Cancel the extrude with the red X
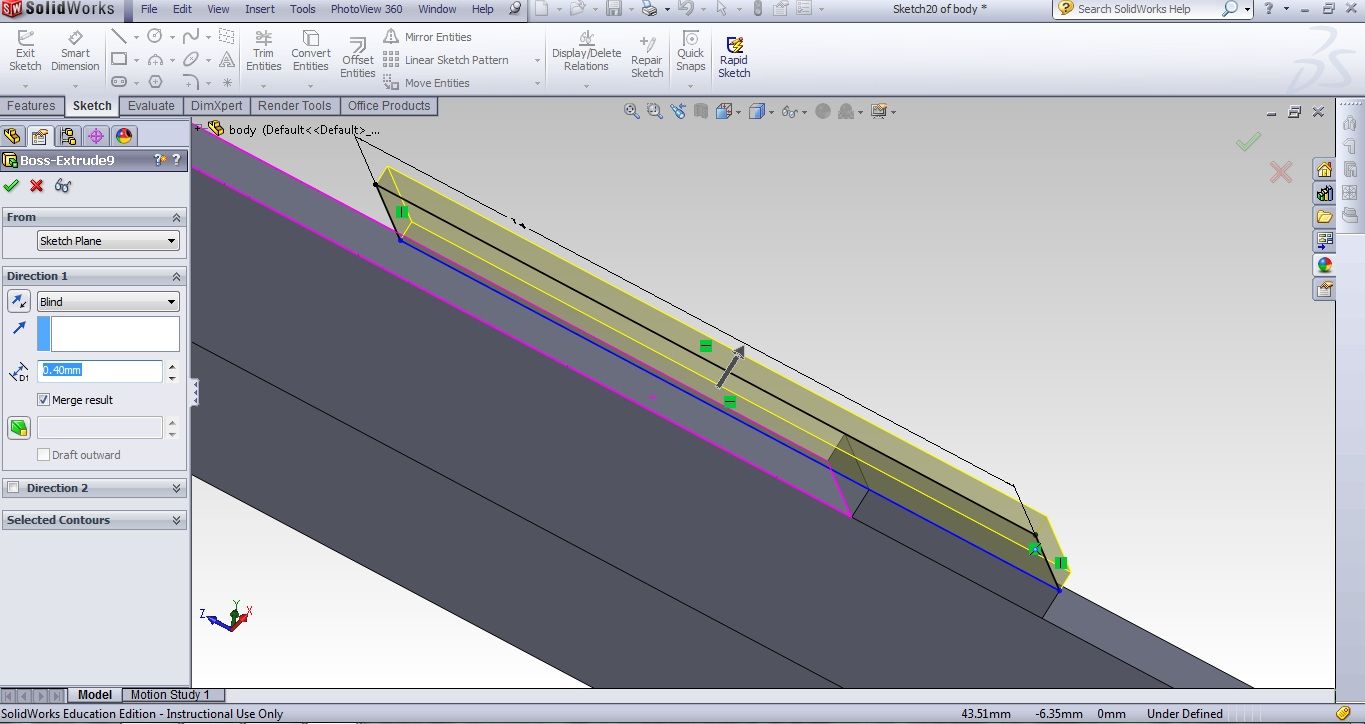Viewport: 1365px width, 724px height. pyautogui.click(x=37, y=186)
